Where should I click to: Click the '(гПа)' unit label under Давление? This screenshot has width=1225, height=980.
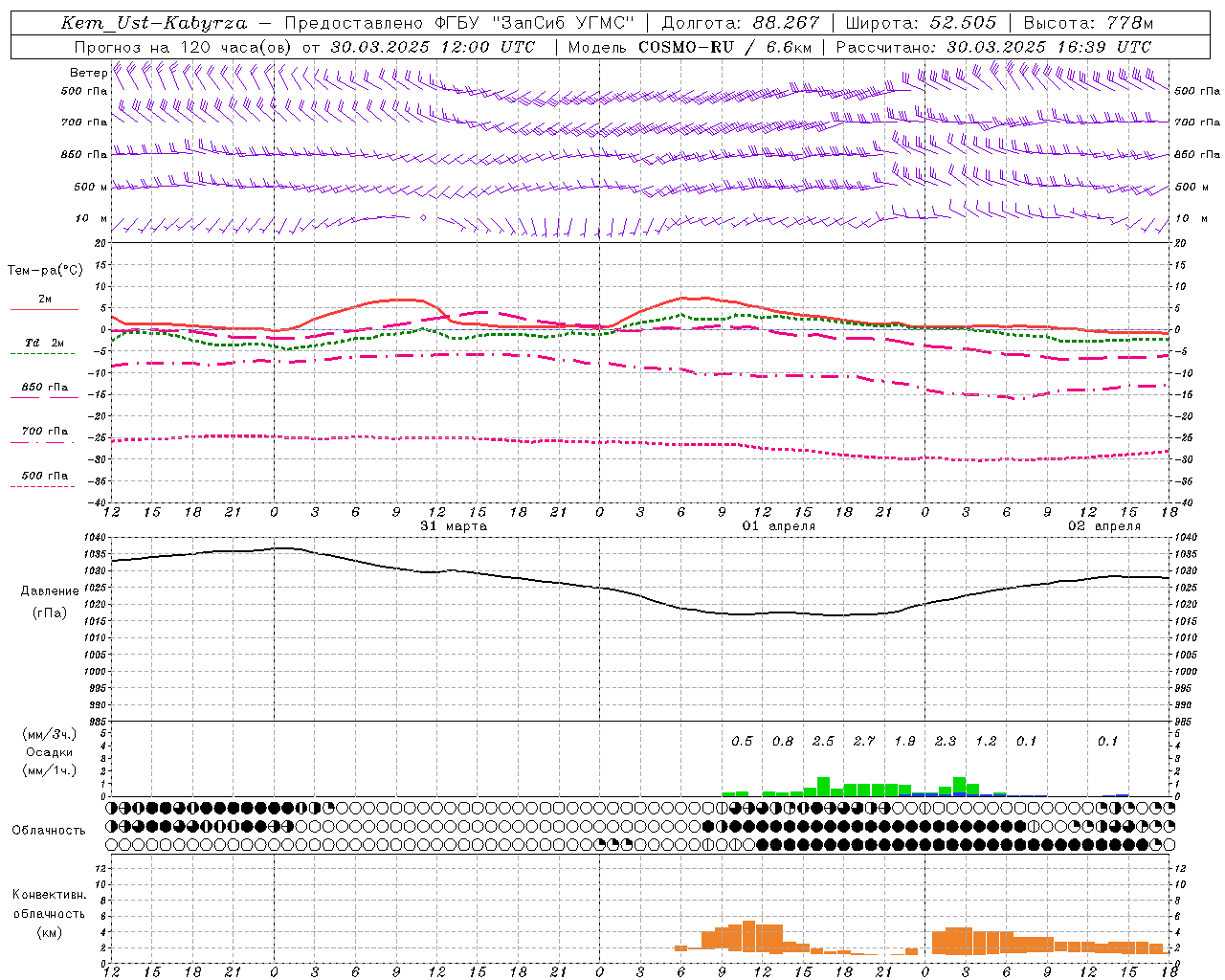50,613
